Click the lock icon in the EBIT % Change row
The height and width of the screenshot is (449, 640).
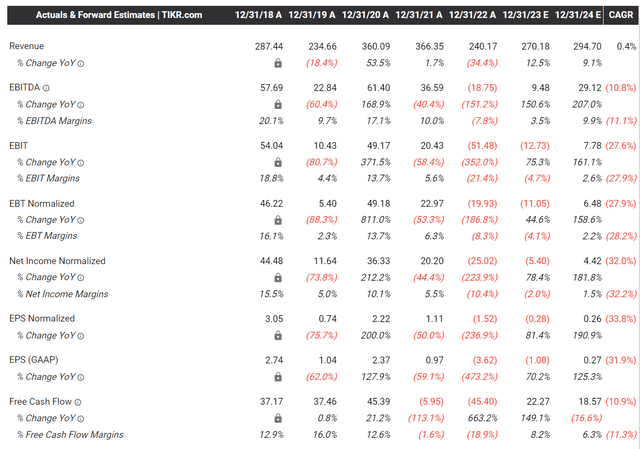[x=278, y=162]
